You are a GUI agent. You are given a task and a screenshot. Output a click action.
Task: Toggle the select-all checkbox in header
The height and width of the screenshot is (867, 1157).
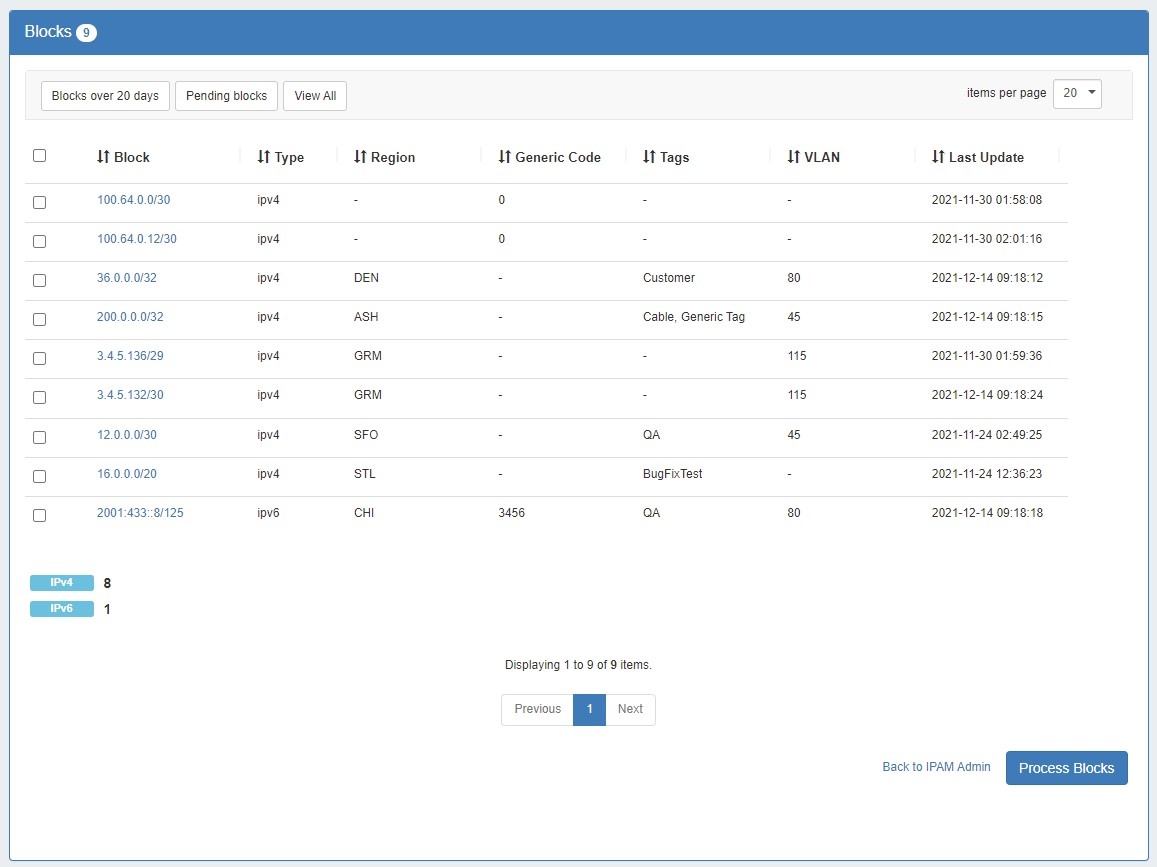39,155
